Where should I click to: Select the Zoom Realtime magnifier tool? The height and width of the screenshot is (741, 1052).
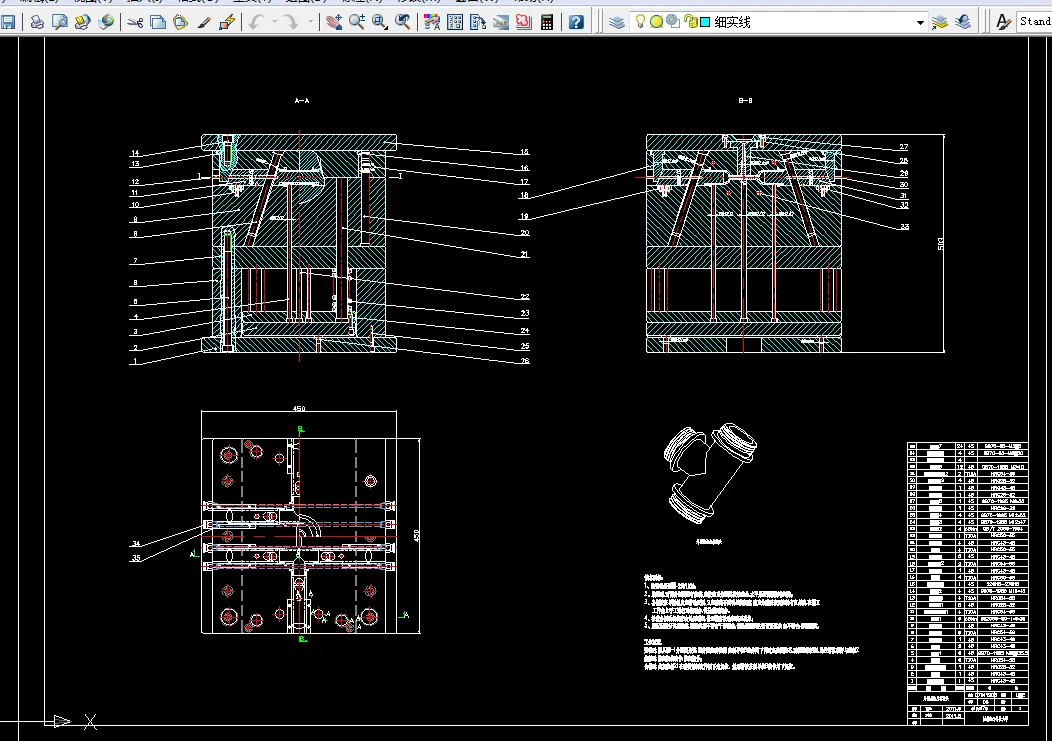(356, 22)
